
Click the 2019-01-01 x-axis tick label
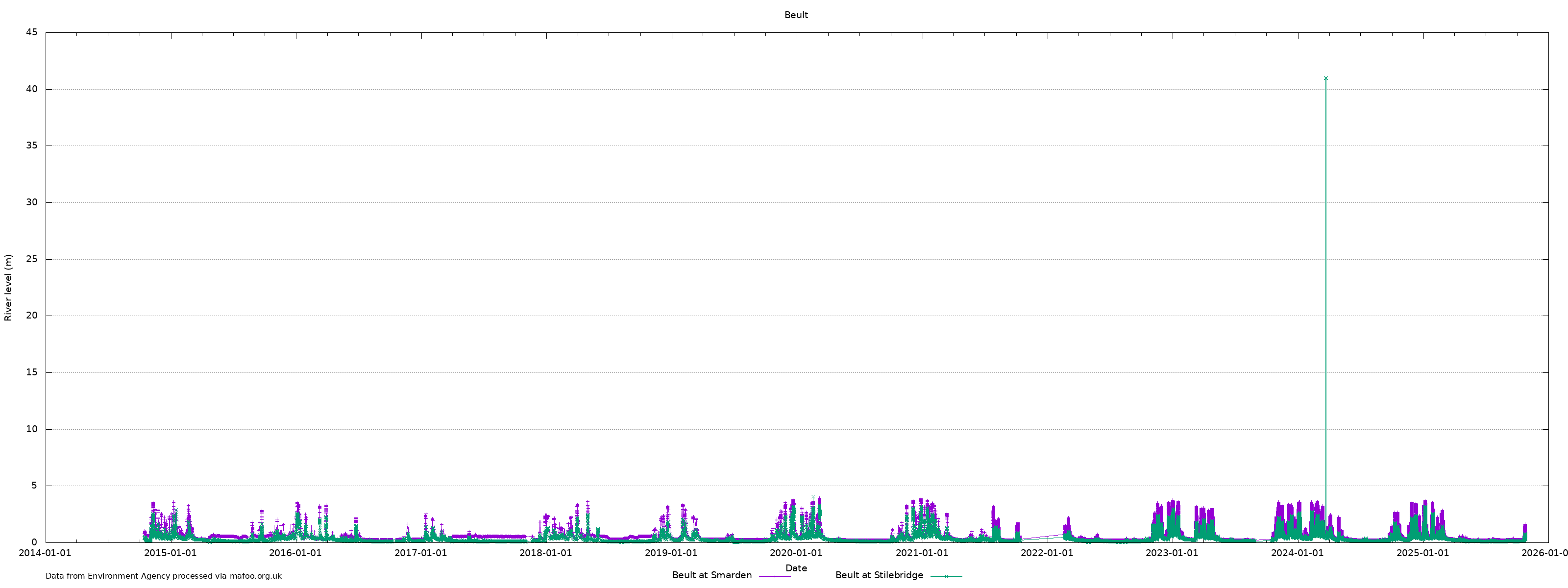coord(671,553)
